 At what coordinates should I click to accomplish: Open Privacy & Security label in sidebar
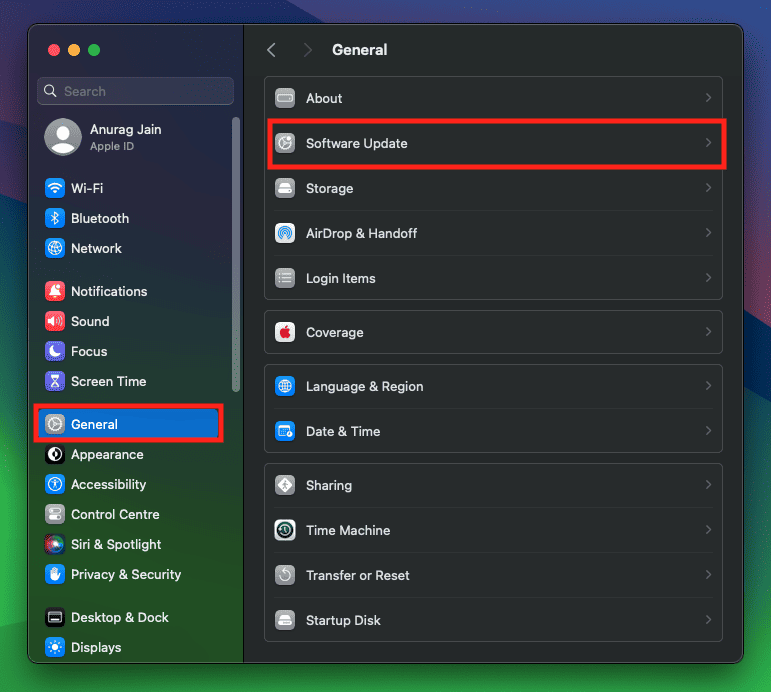point(126,574)
